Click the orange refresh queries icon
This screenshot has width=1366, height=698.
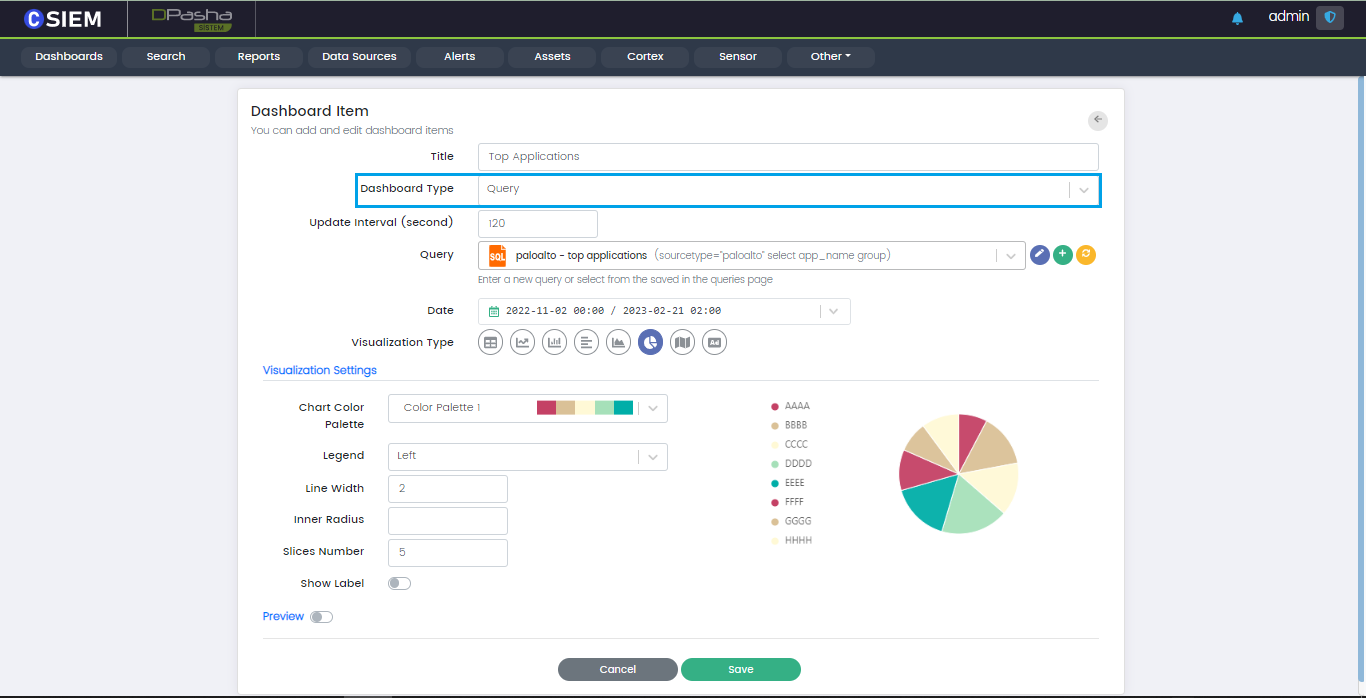(x=1086, y=255)
